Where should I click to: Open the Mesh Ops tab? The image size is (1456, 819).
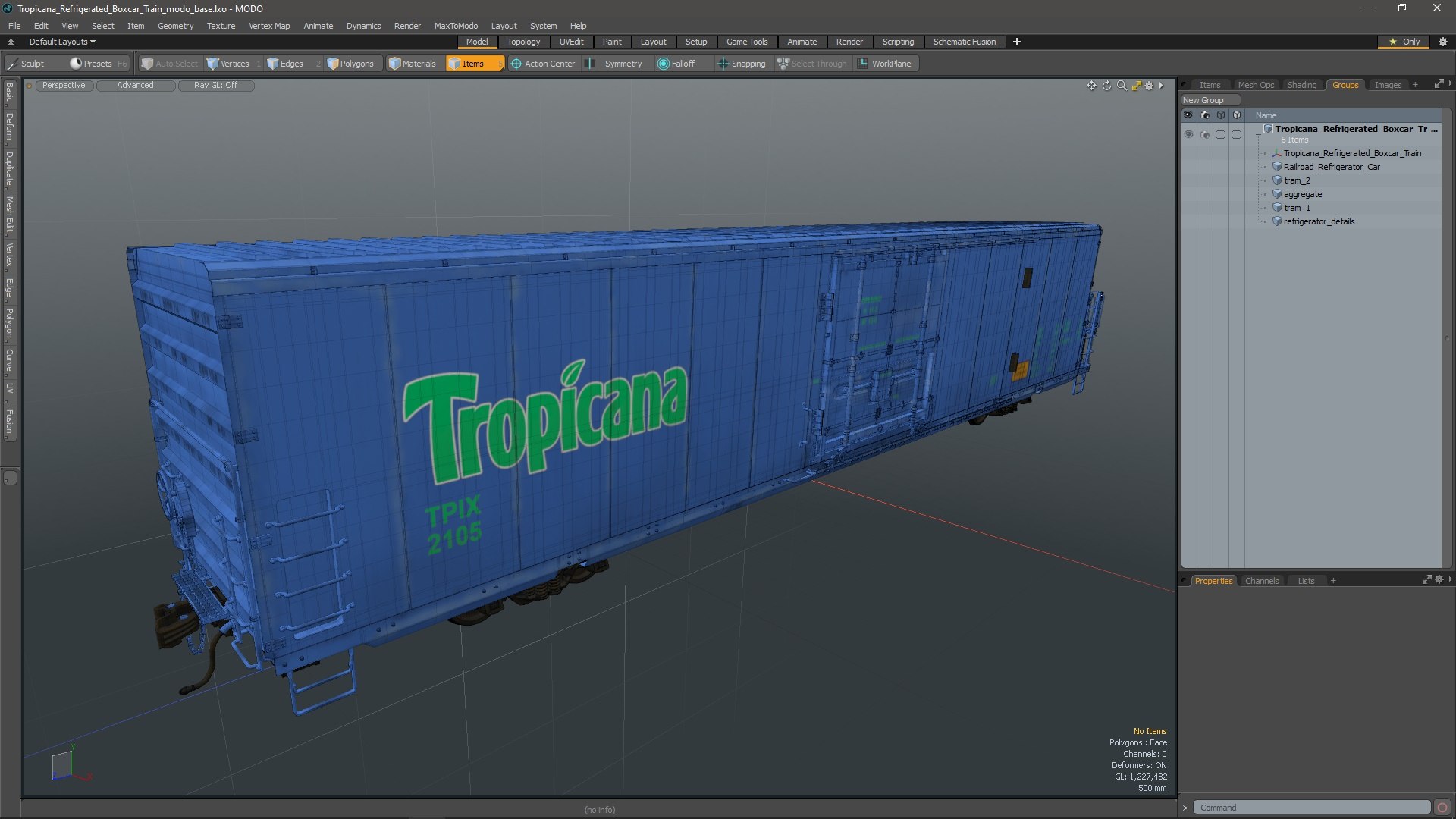coord(1256,85)
